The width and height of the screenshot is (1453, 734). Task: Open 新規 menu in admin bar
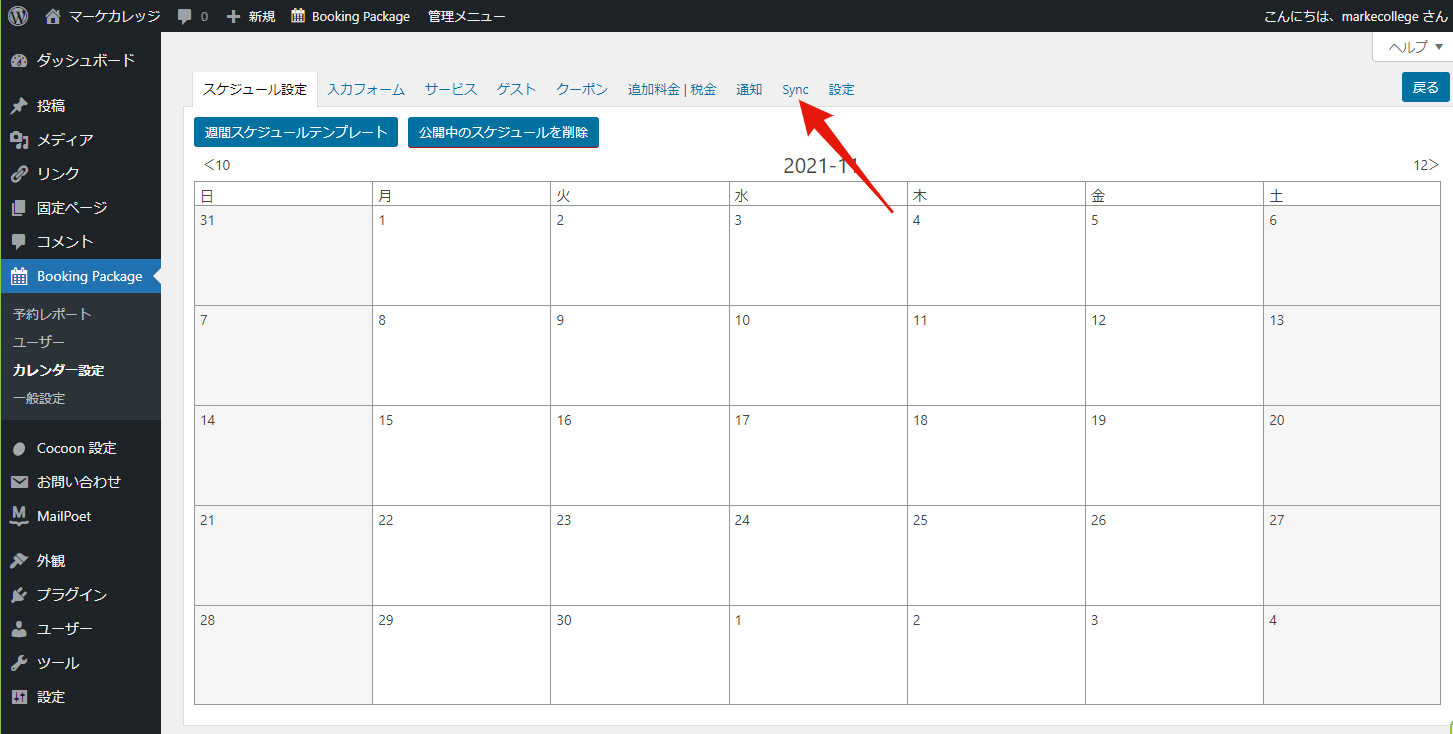tap(250, 16)
